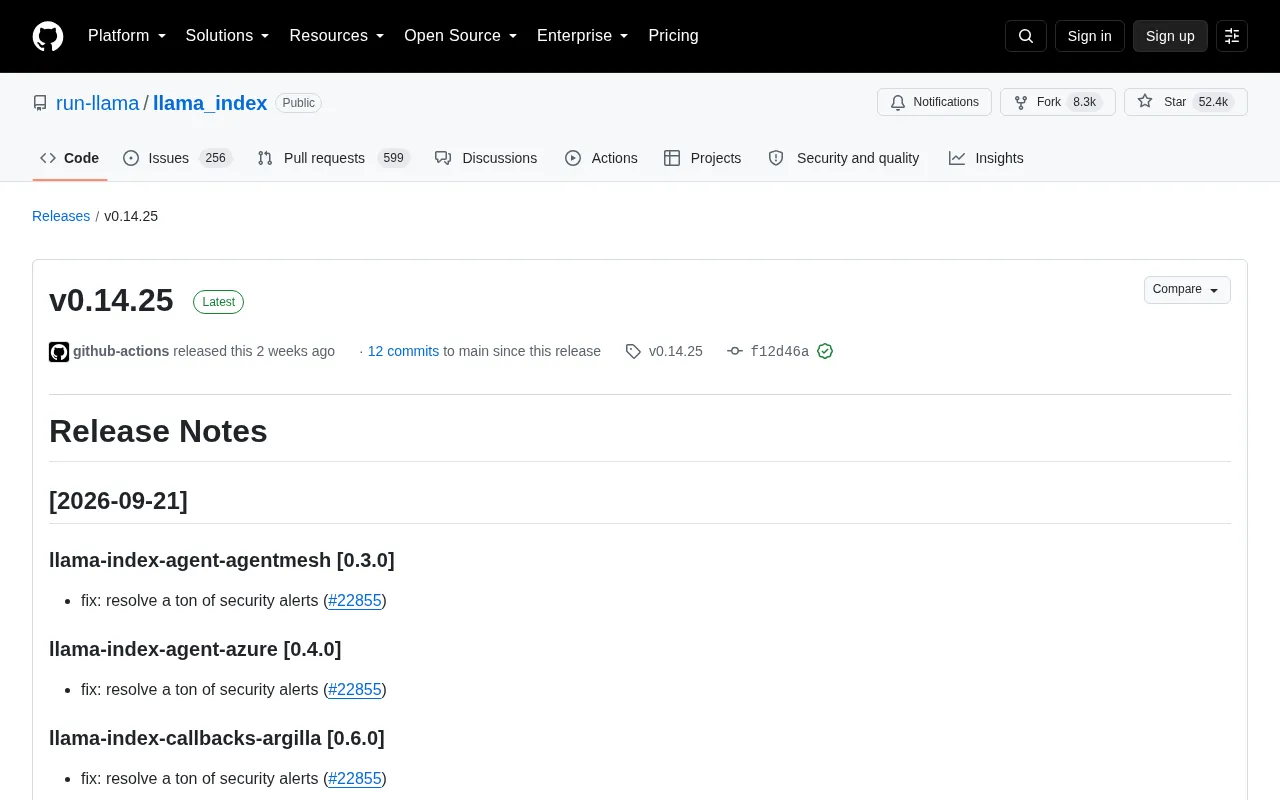View the Insights tab
1280x800 pixels.
pos(986,158)
